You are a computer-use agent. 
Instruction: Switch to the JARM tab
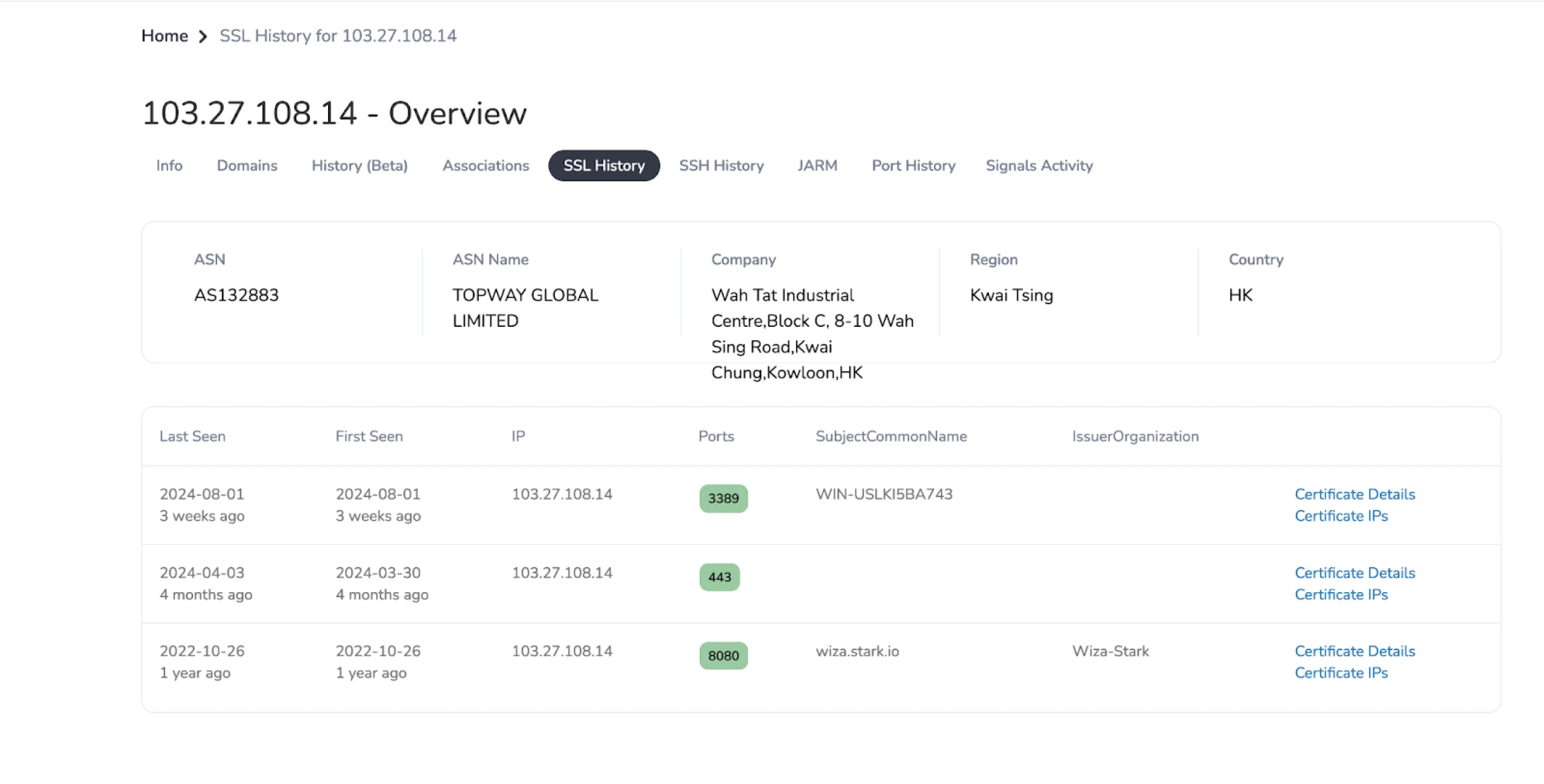click(x=817, y=166)
